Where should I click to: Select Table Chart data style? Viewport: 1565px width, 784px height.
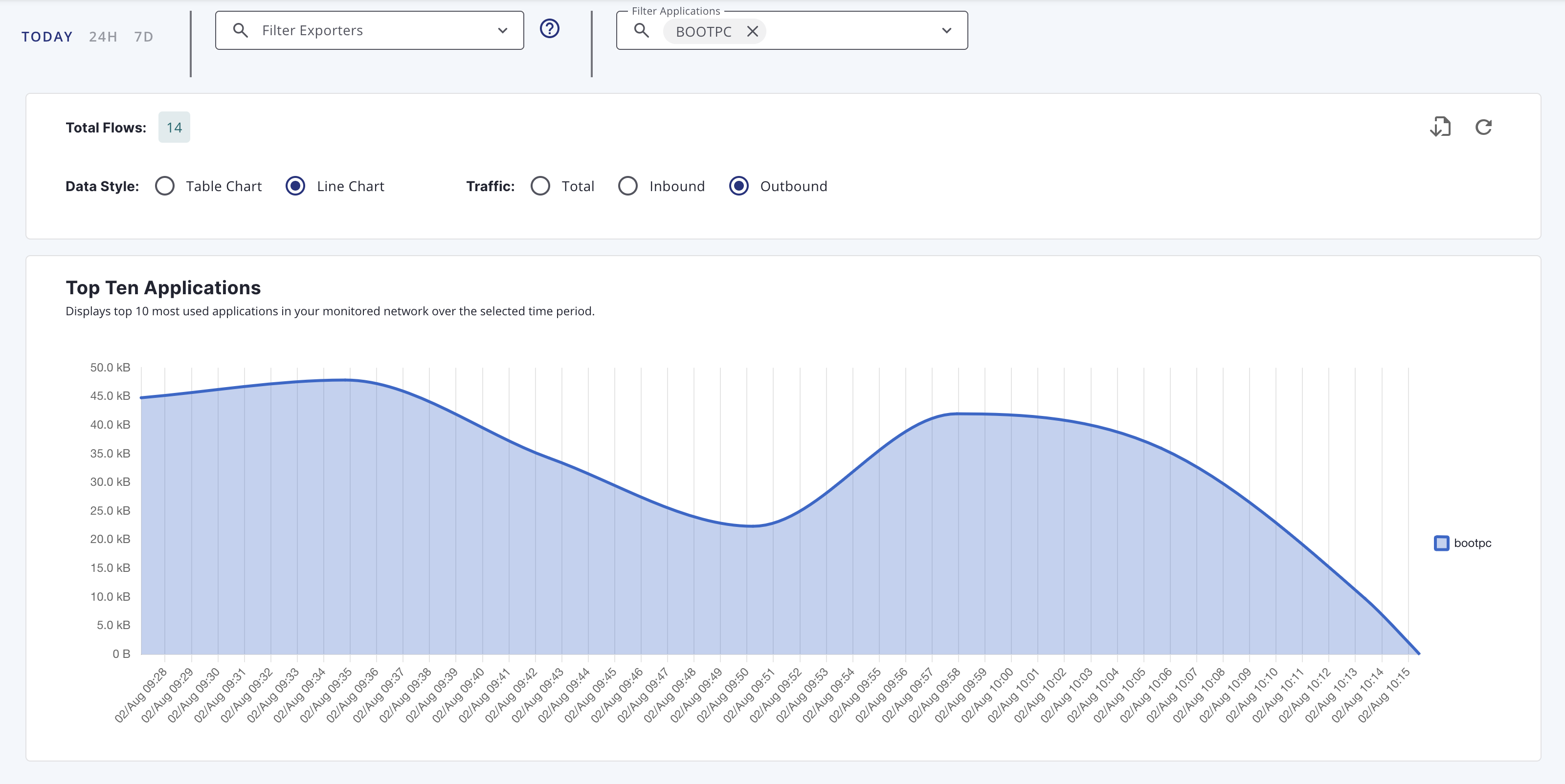coord(165,186)
